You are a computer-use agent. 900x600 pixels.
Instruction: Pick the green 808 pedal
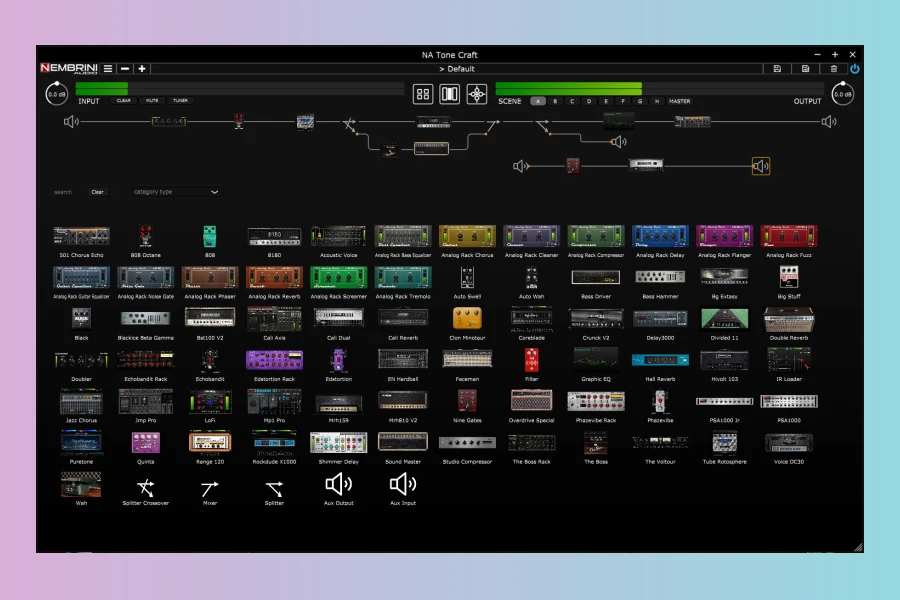(210, 237)
